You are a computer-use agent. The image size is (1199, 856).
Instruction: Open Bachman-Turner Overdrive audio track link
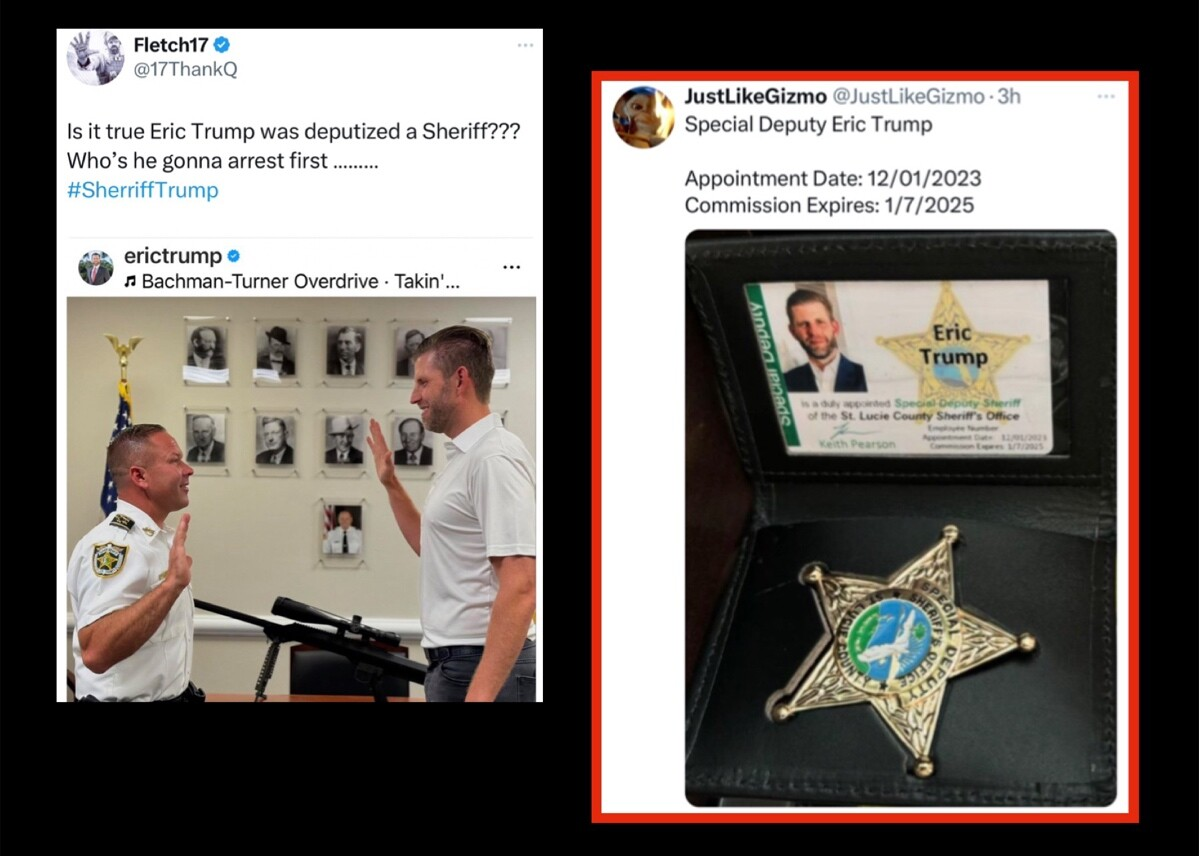click(x=292, y=282)
